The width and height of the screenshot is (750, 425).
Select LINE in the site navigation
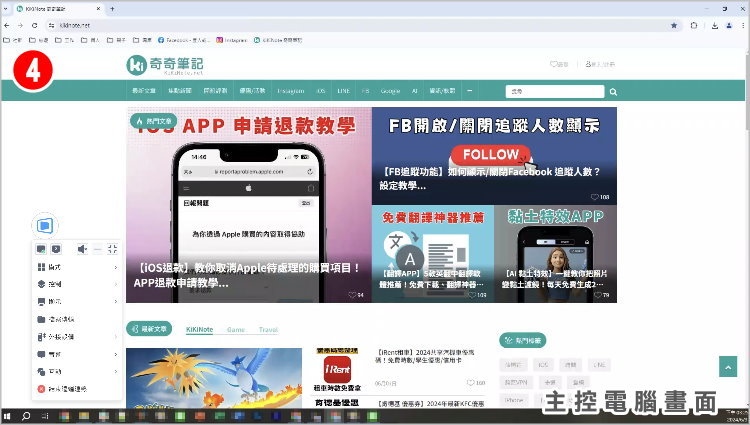coord(343,91)
